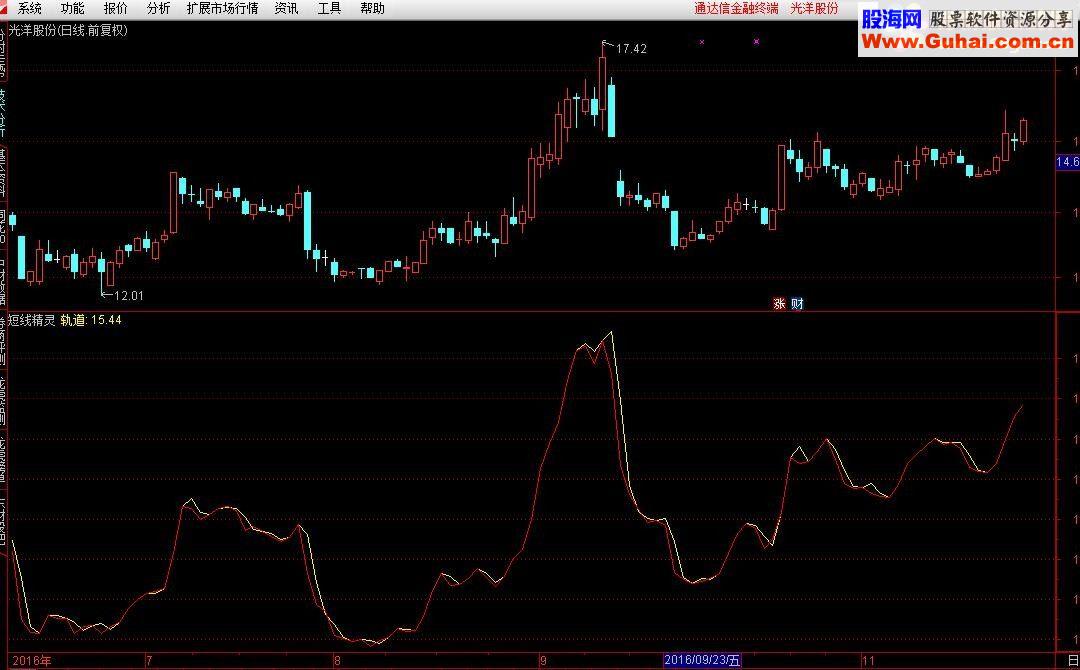Click the left purple x info marker
This screenshot has height=670, width=1080.
(702, 42)
